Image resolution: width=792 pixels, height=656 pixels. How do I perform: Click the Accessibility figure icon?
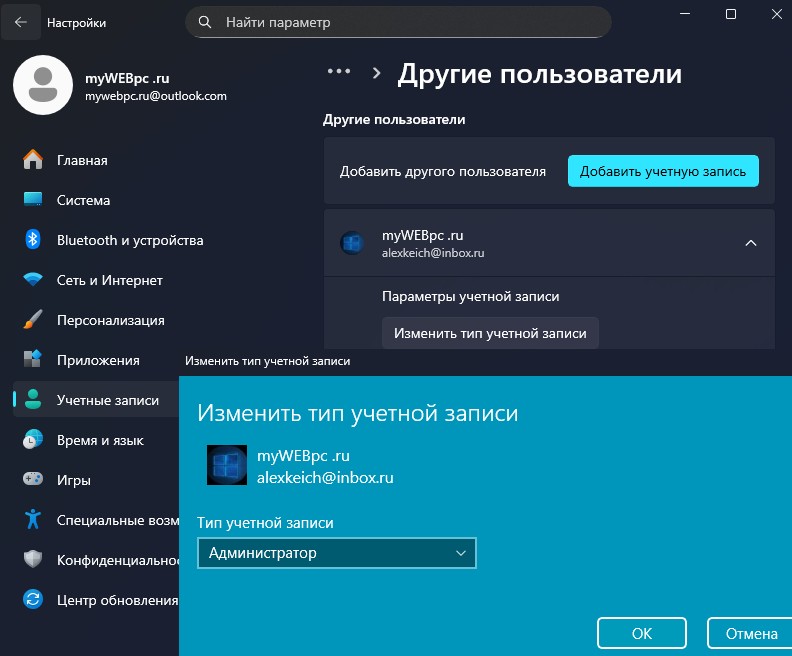[33, 519]
